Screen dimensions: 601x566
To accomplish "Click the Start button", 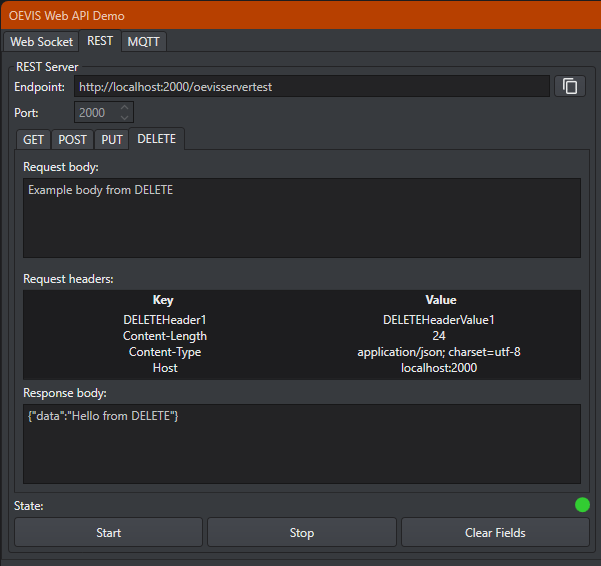I will [x=108, y=532].
